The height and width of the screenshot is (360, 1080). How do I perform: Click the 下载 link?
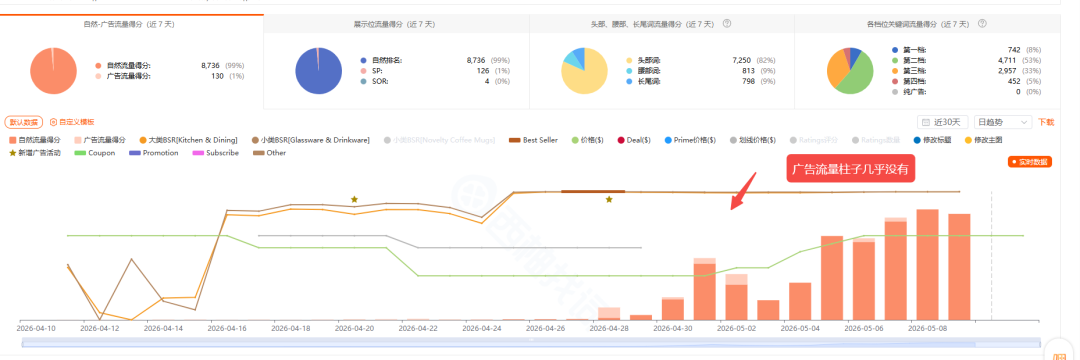(1046, 123)
